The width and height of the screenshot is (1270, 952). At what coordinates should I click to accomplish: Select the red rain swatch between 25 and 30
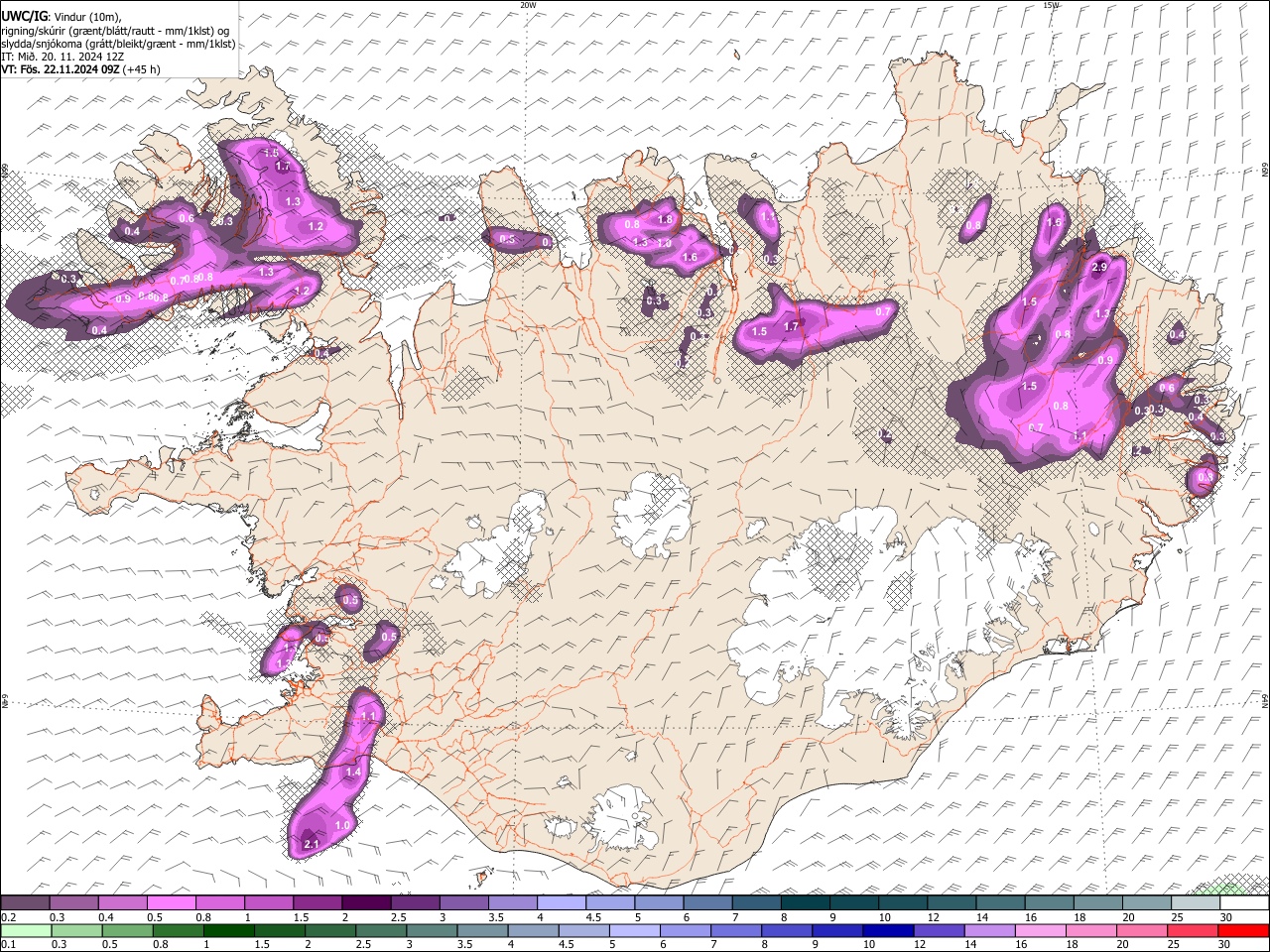(x=1194, y=930)
